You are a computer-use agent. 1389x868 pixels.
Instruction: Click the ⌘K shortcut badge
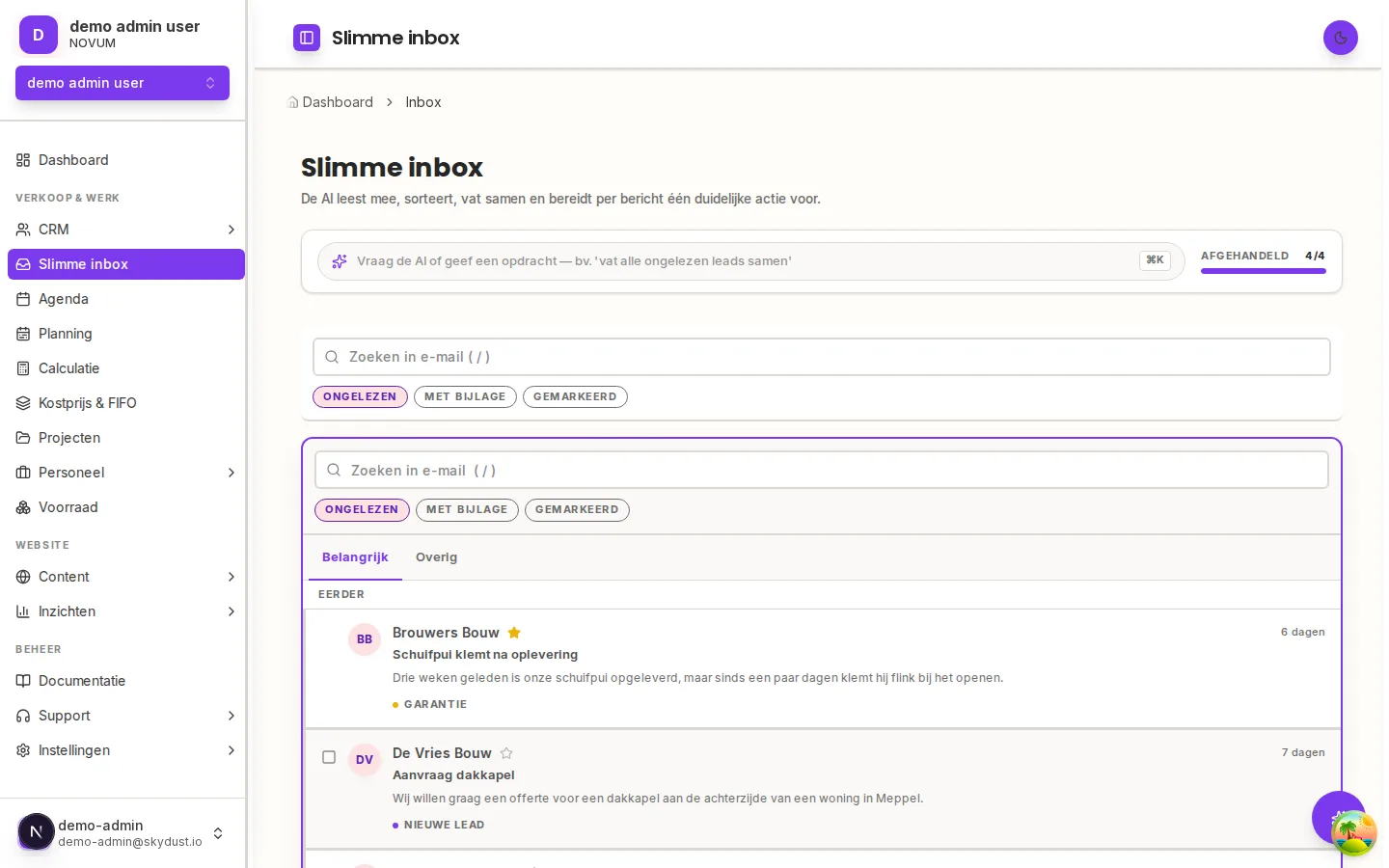[1155, 260]
